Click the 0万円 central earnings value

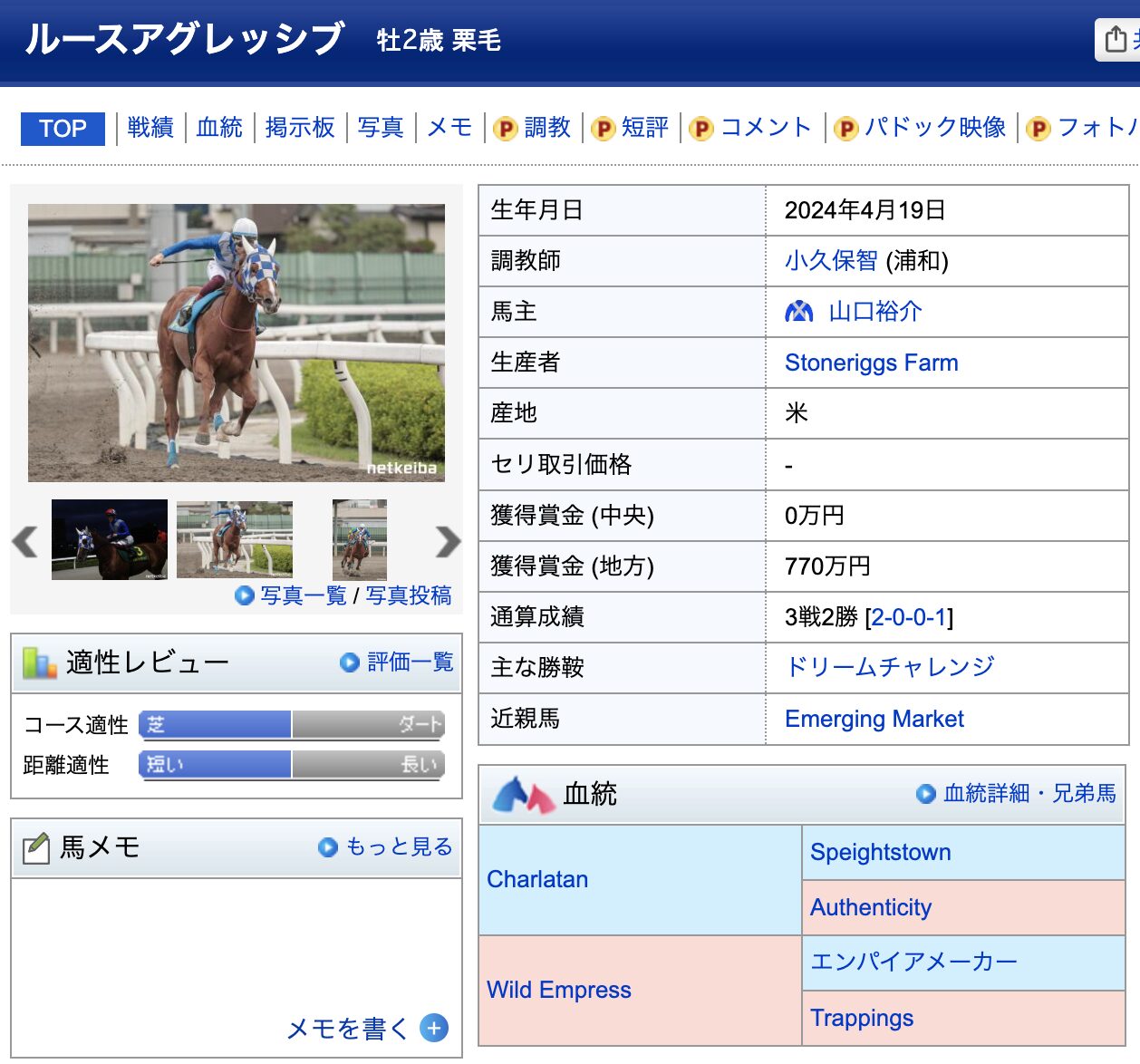(x=815, y=516)
